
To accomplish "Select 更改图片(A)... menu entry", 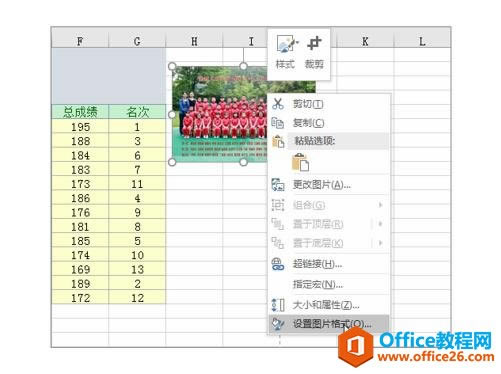I will click(328, 184).
